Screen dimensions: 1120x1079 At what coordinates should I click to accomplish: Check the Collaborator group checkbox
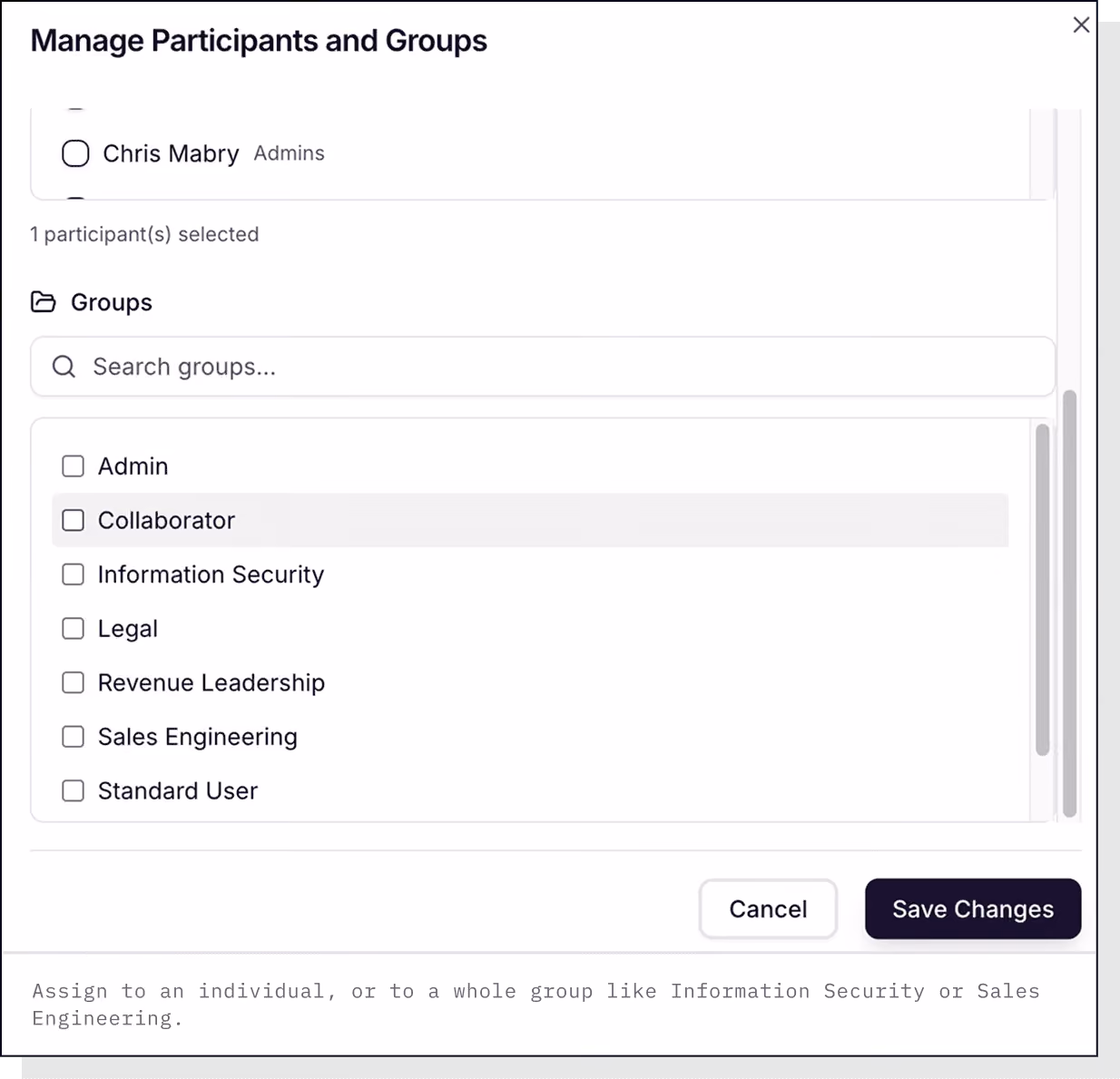click(x=73, y=520)
